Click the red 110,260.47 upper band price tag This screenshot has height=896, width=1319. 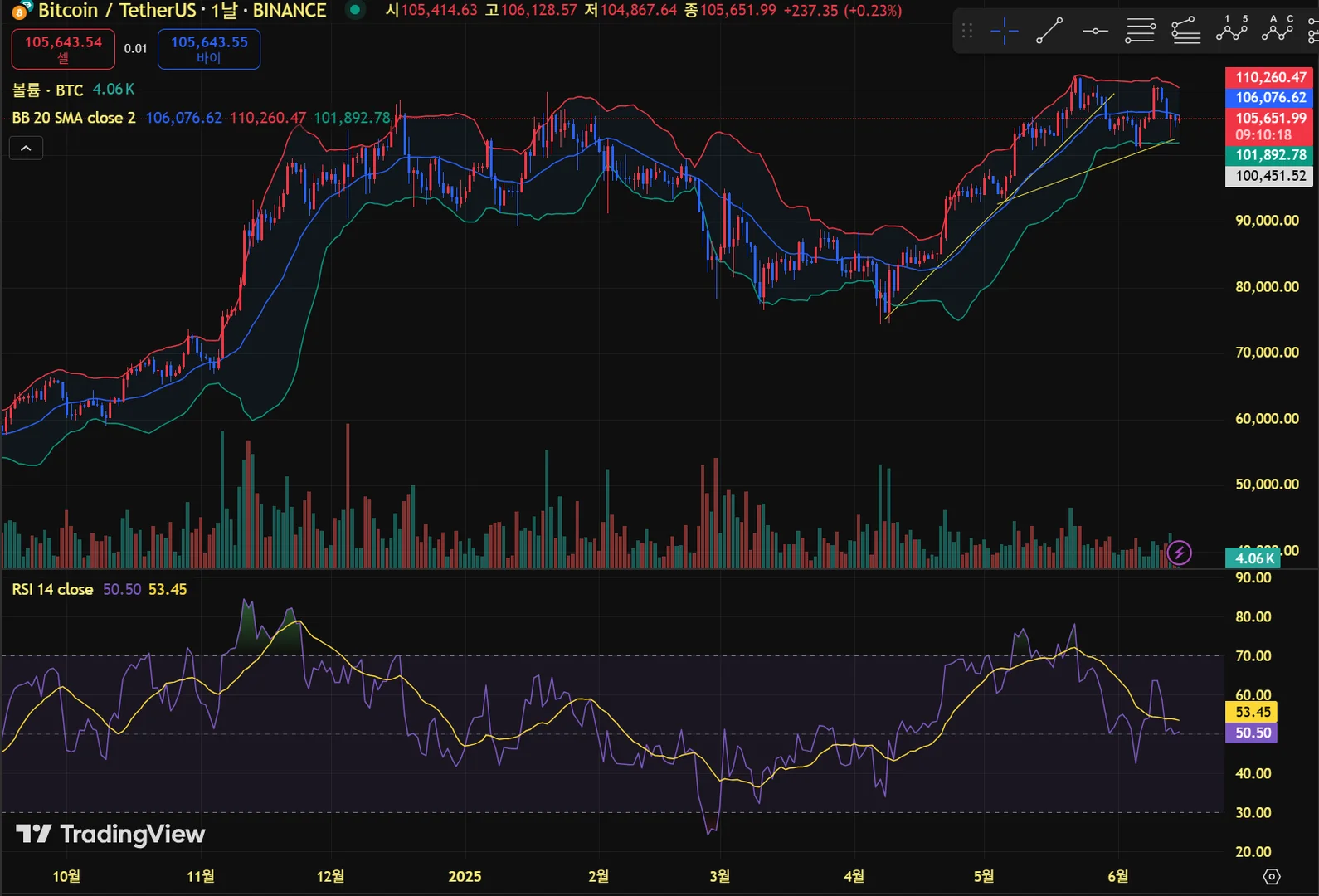(x=1269, y=77)
